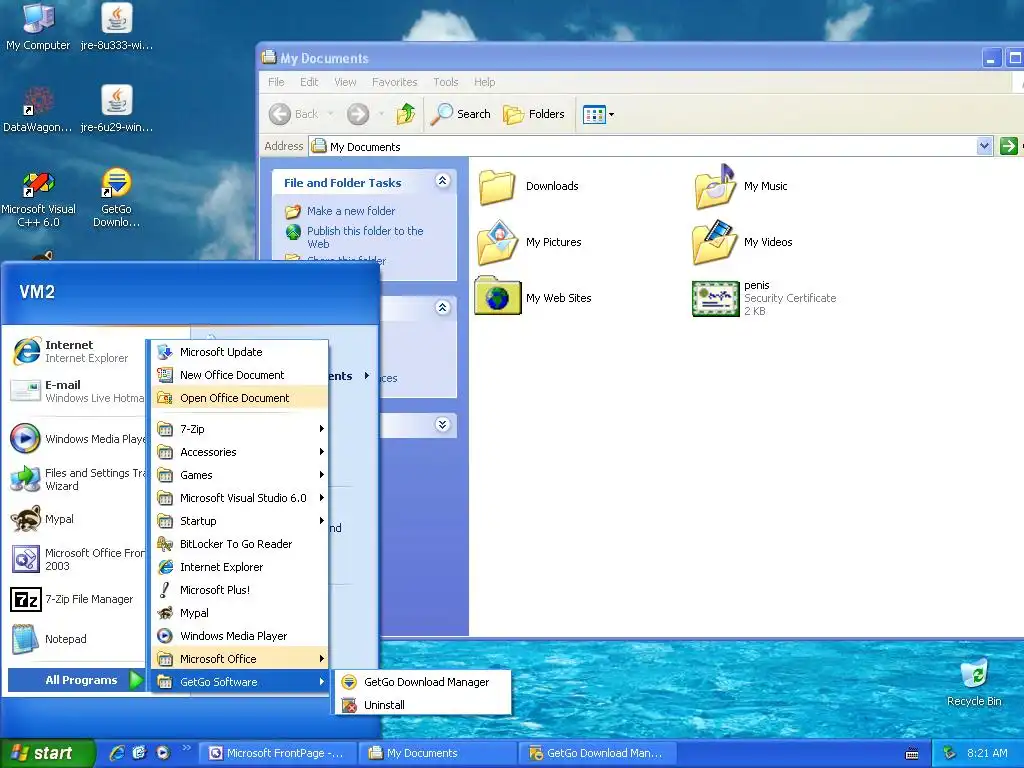1024x768 pixels.
Task: Launch BitLocker To Go Reader
Action: pyautogui.click(x=240, y=544)
